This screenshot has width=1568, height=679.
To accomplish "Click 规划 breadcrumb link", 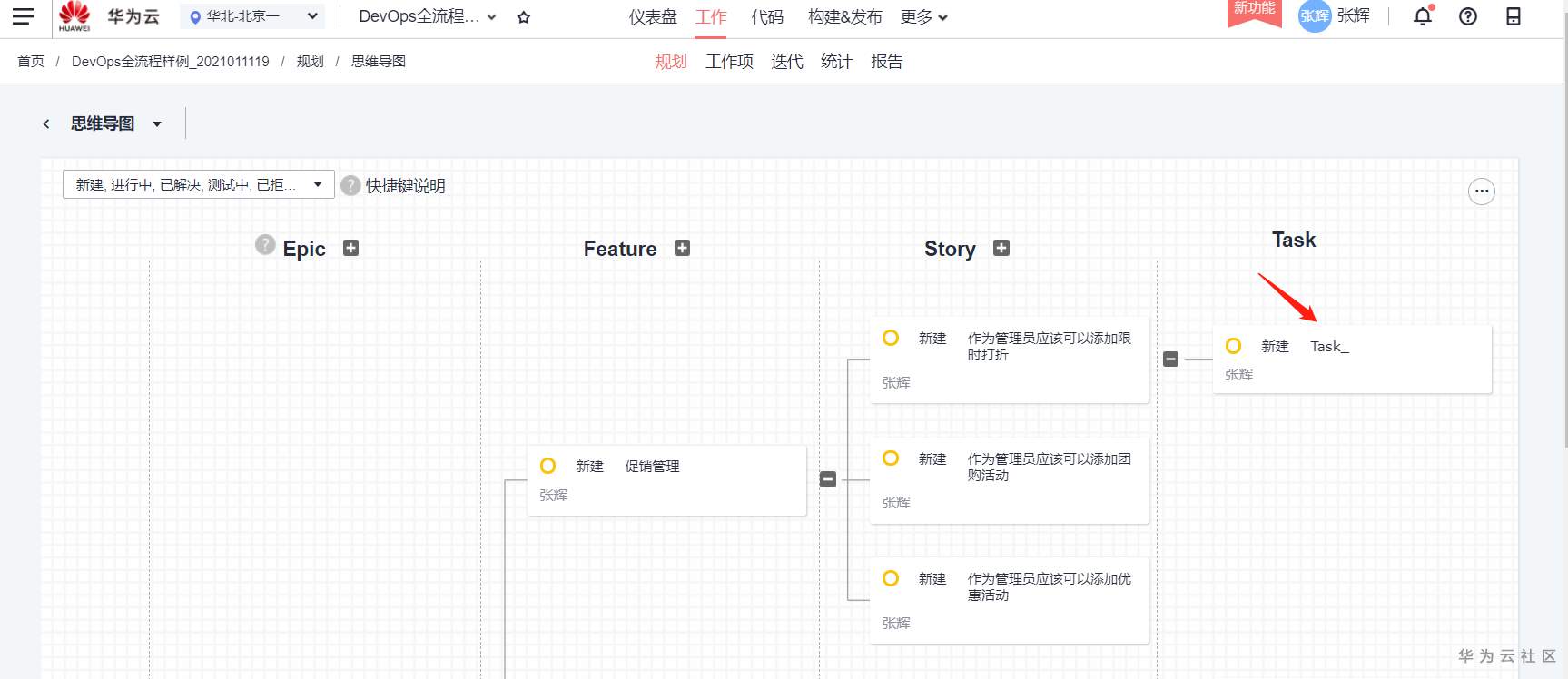I will tap(311, 62).
